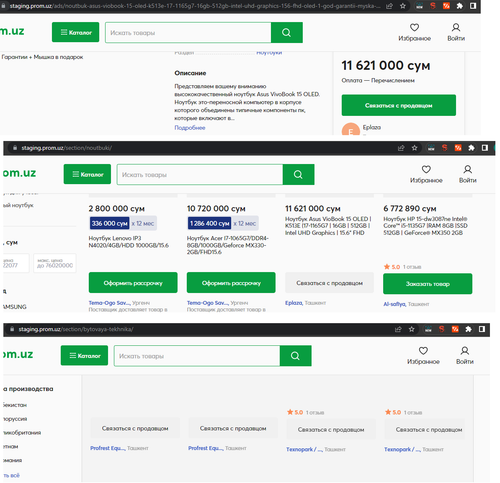Open the Ноутбук Acer I7-1065G7 product title

tap(228, 245)
